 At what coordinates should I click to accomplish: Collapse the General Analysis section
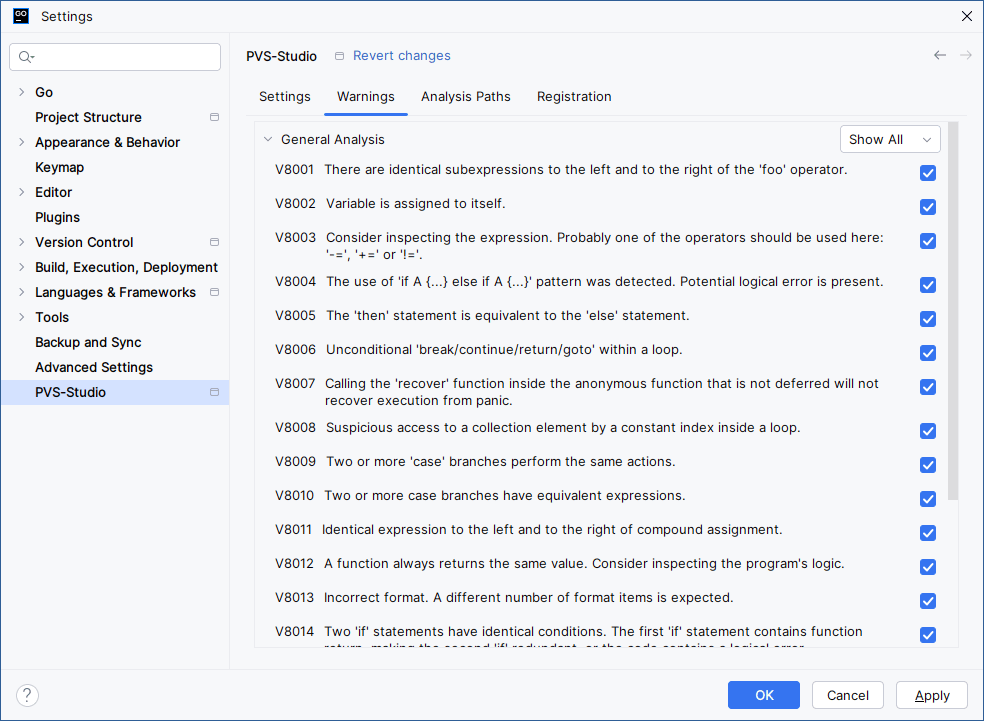[x=268, y=140]
